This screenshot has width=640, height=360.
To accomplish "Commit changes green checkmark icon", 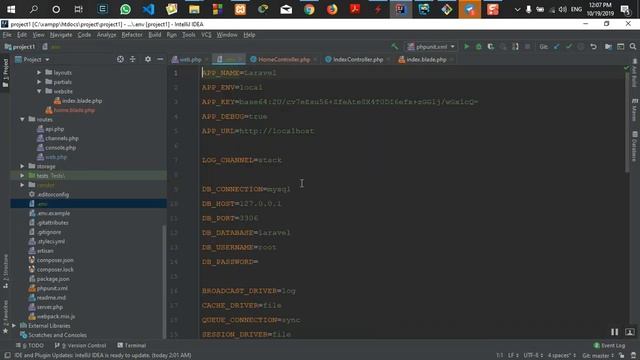I will [x=569, y=47].
